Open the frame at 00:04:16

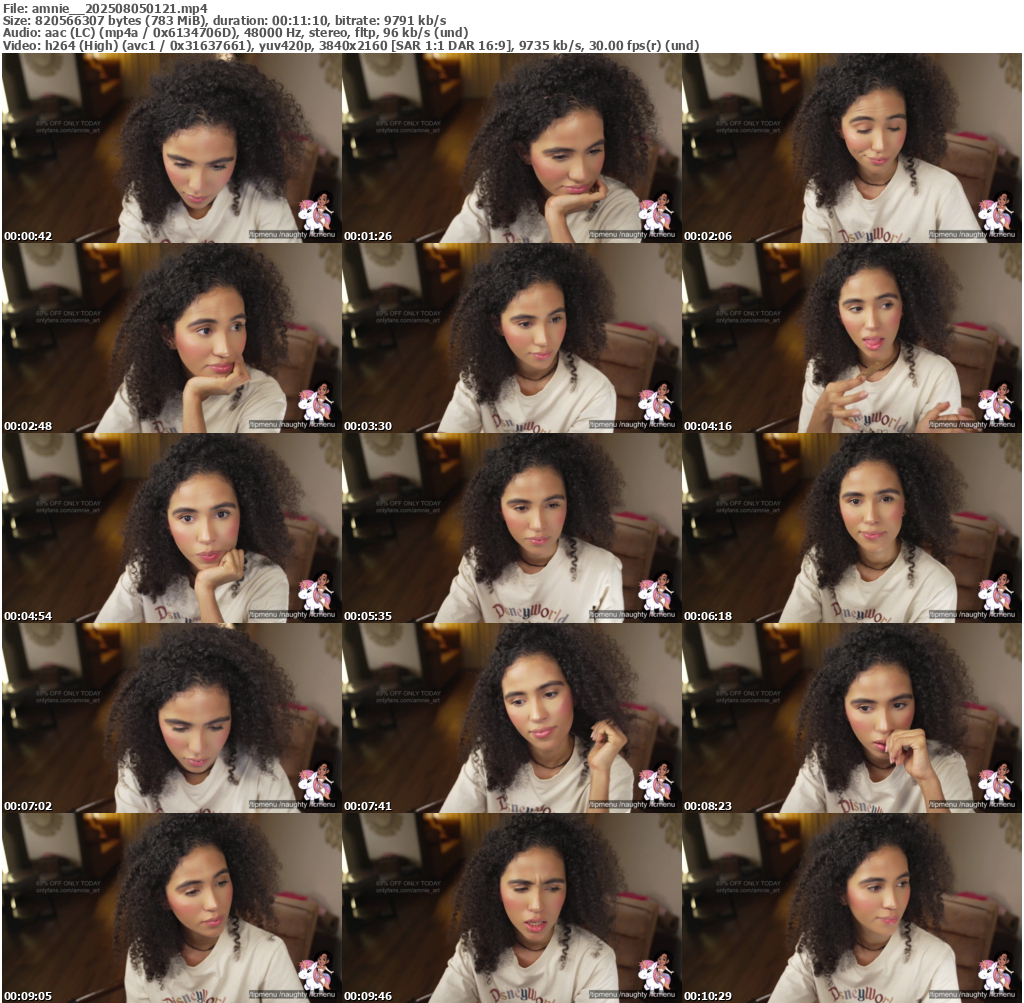852,338
